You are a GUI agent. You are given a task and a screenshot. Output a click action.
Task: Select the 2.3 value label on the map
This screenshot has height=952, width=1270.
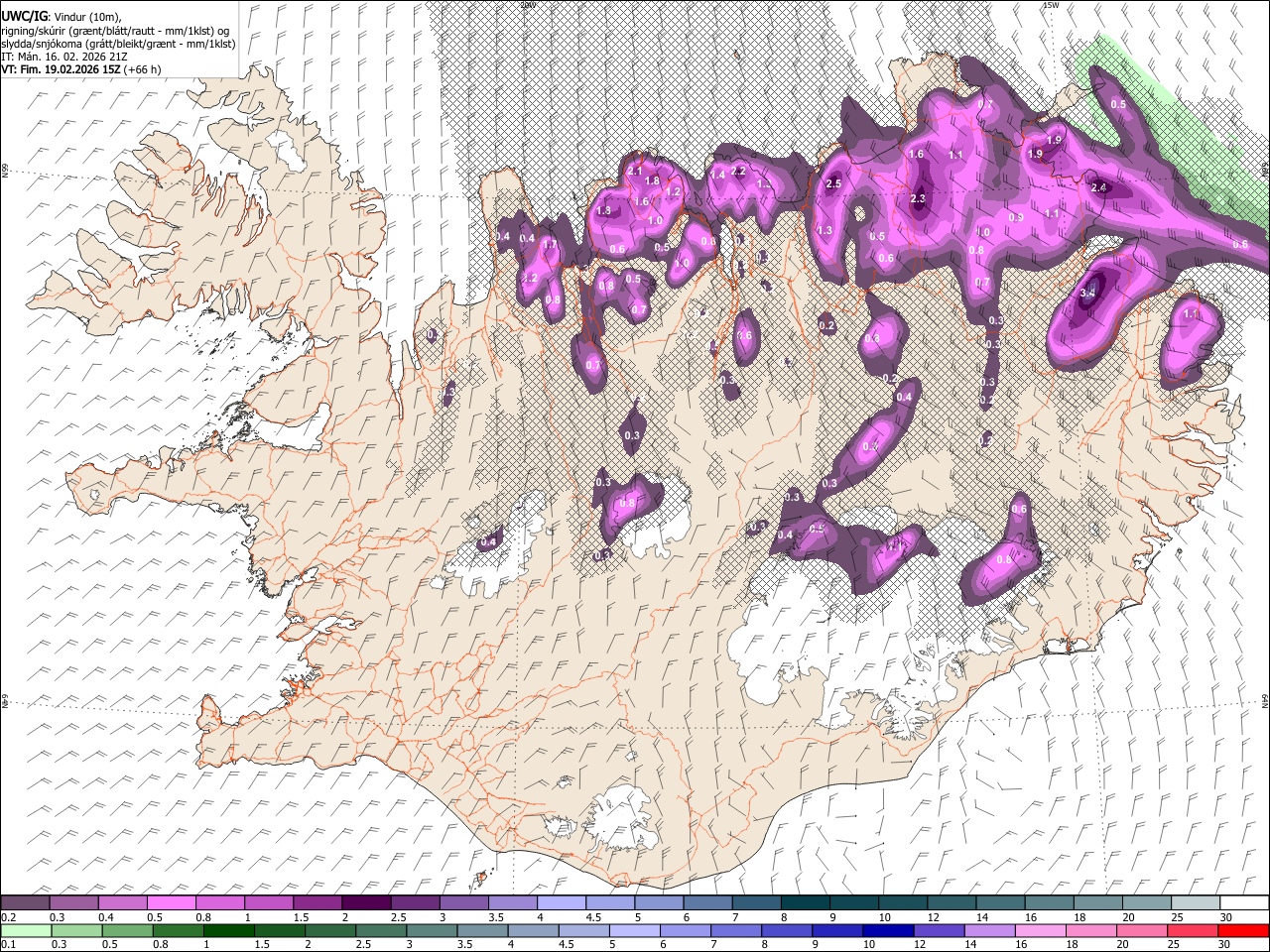pyautogui.click(x=917, y=199)
